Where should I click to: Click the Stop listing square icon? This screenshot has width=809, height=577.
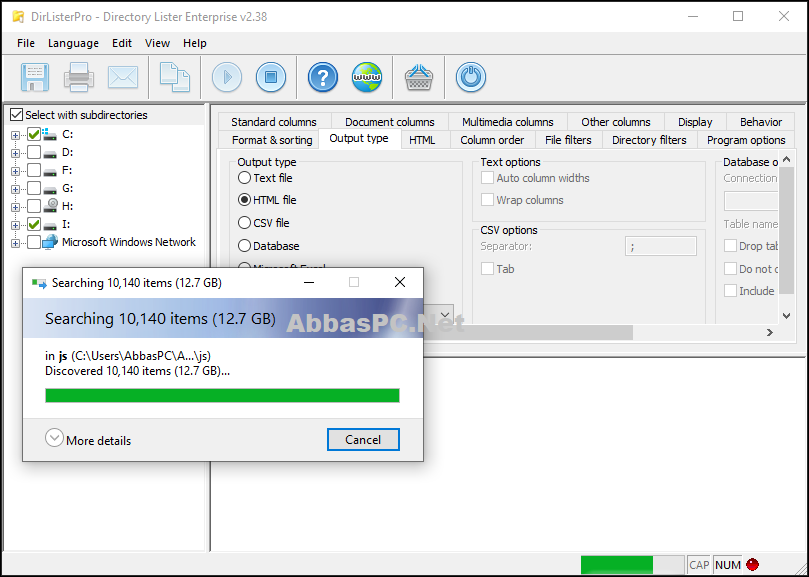271,77
